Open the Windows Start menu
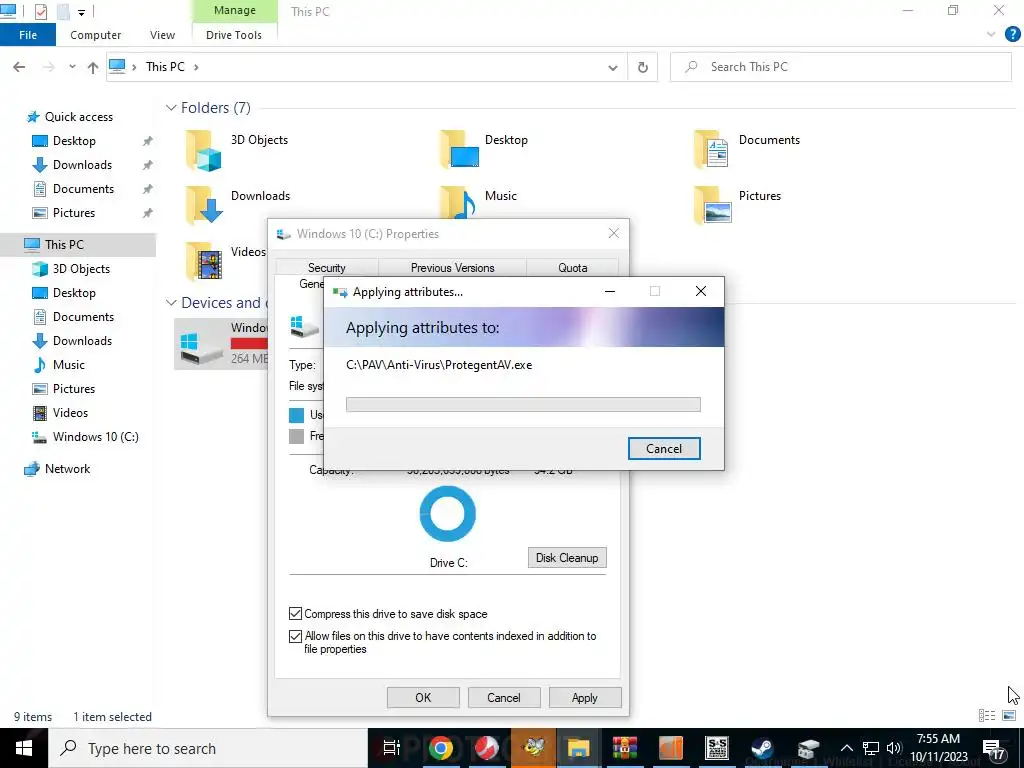The width and height of the screenshot is (1024, 768). click(x=24, y=748)
